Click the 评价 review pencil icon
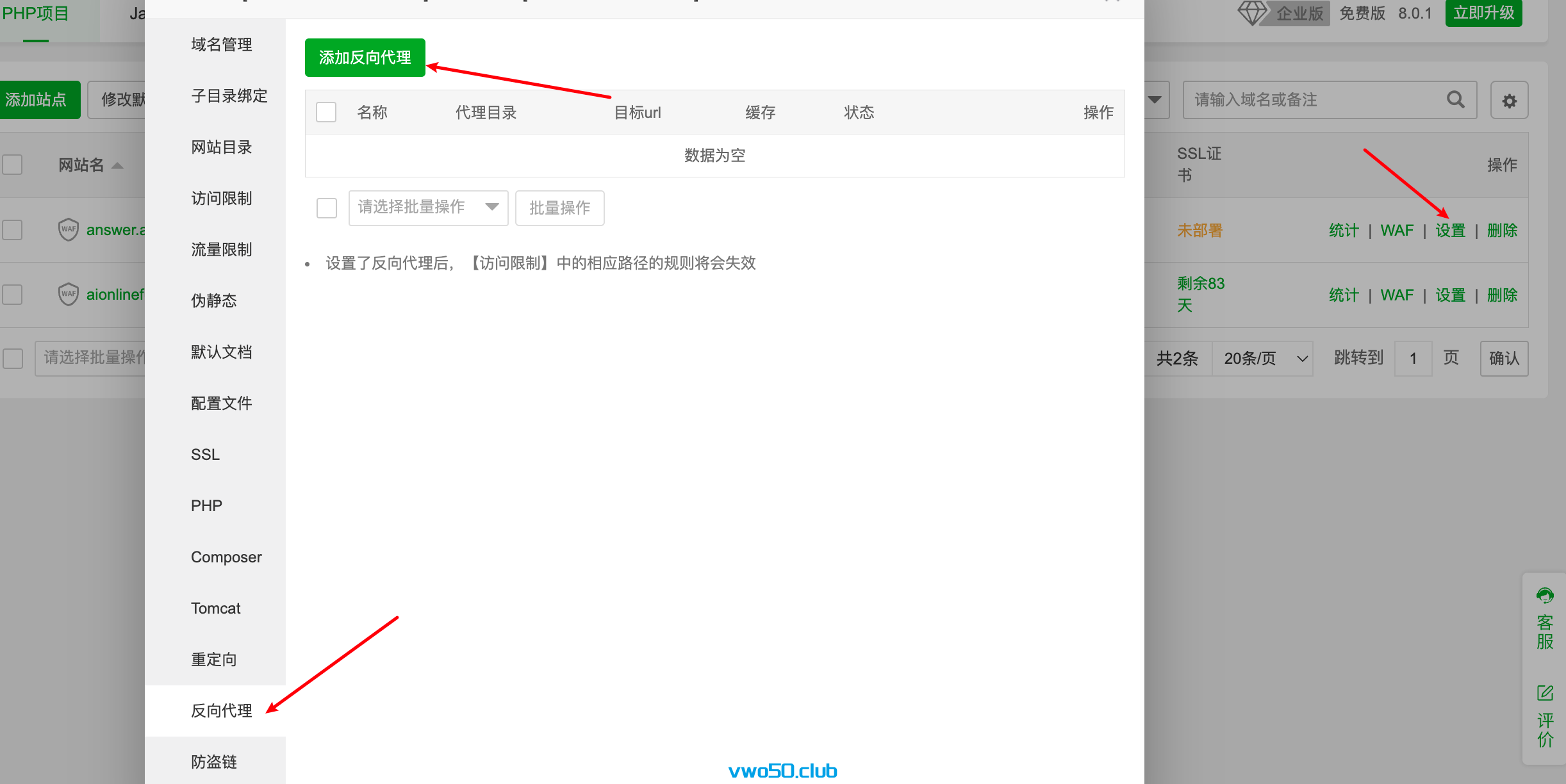 [x=1545, y=693]
